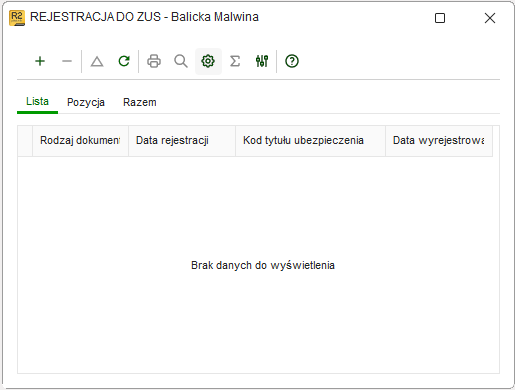Click the triangle edit icon in toolbar
The height and width of the screenshot is (390, 515).
pyautogui.click(x=97, y=61)
